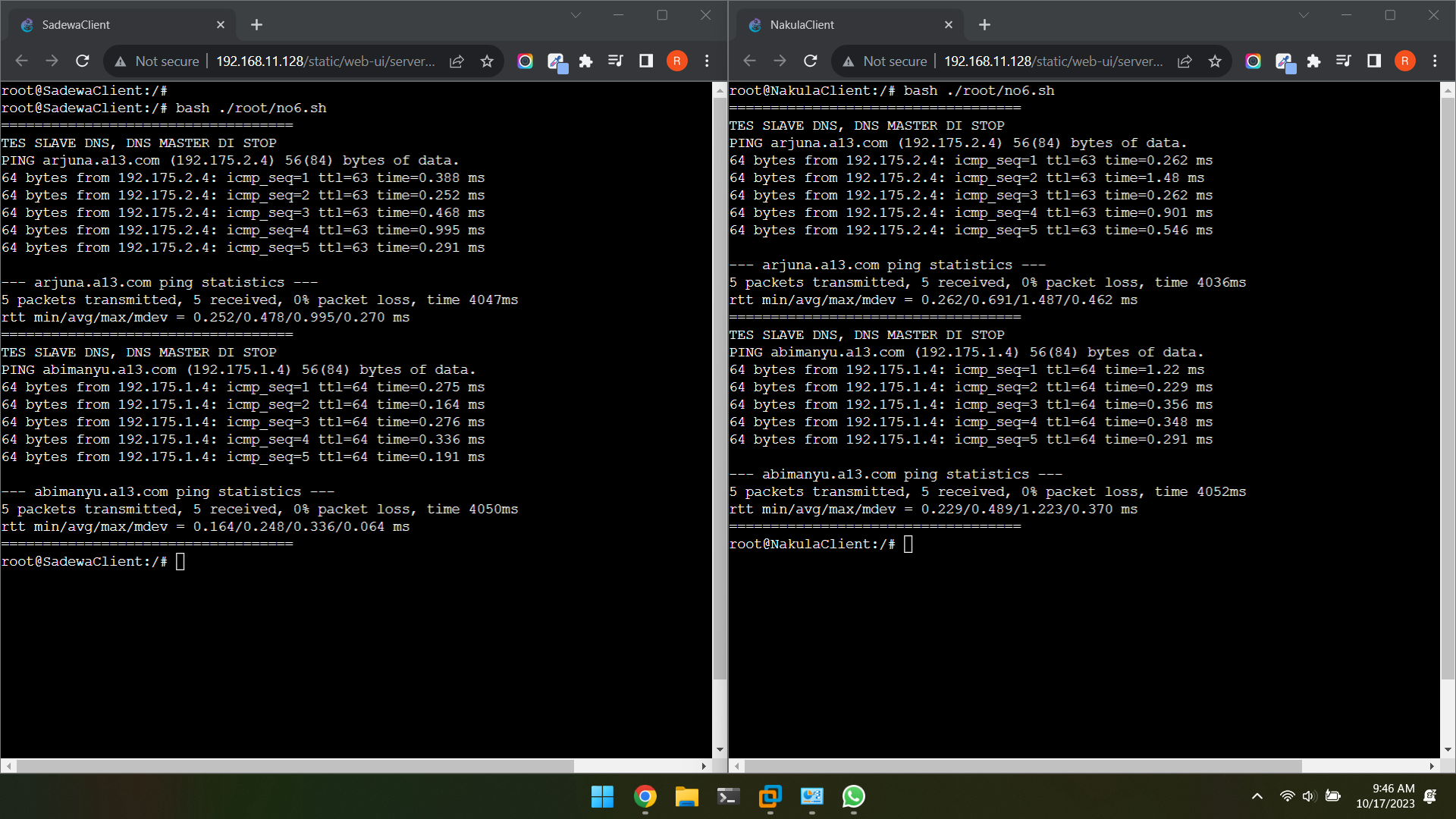Bookmark the NakulaClient page with the star
The height and width of the screenshot is (819, 1456).
[x=1215, y=61]
